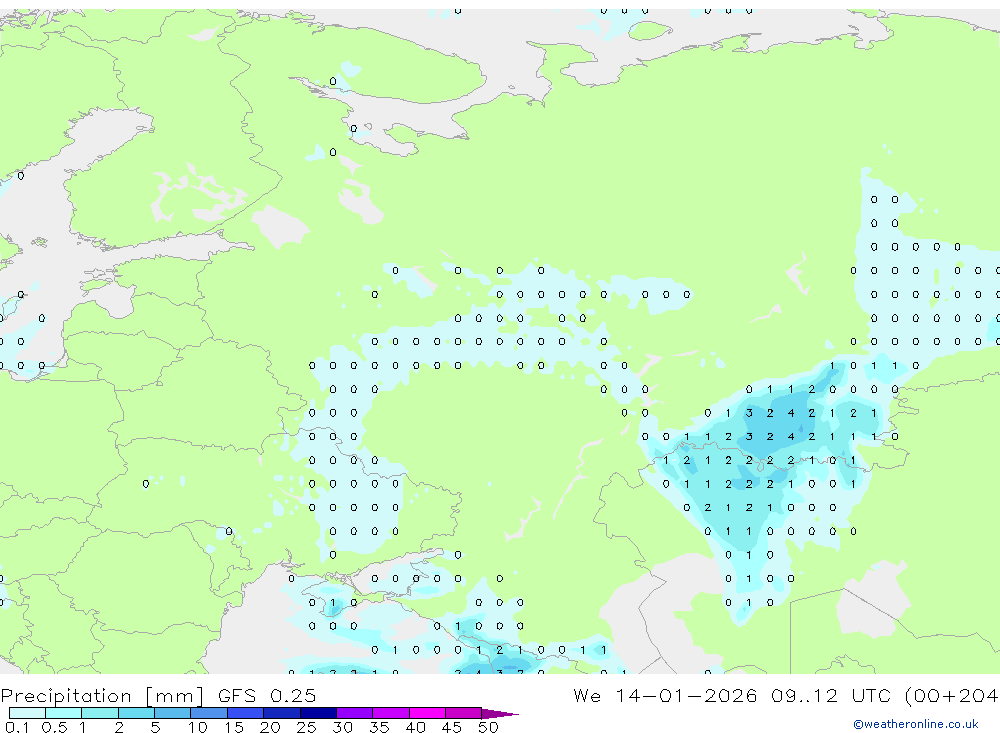
Task: Click the 2–5 mm legend swatch
Action: point(136,713)
